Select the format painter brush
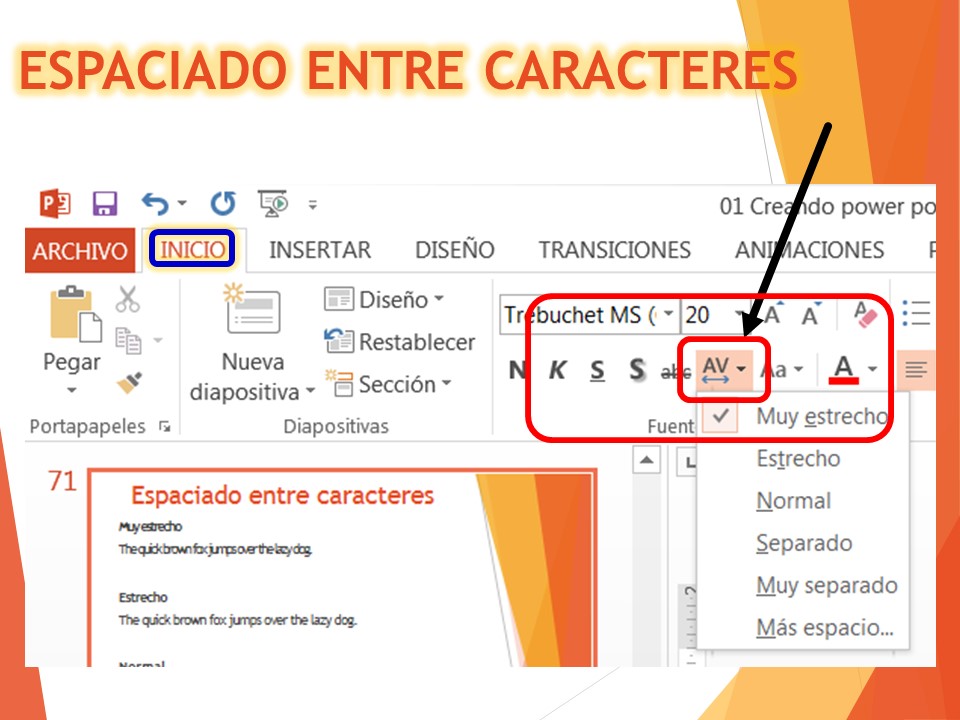 pos(129,383)
